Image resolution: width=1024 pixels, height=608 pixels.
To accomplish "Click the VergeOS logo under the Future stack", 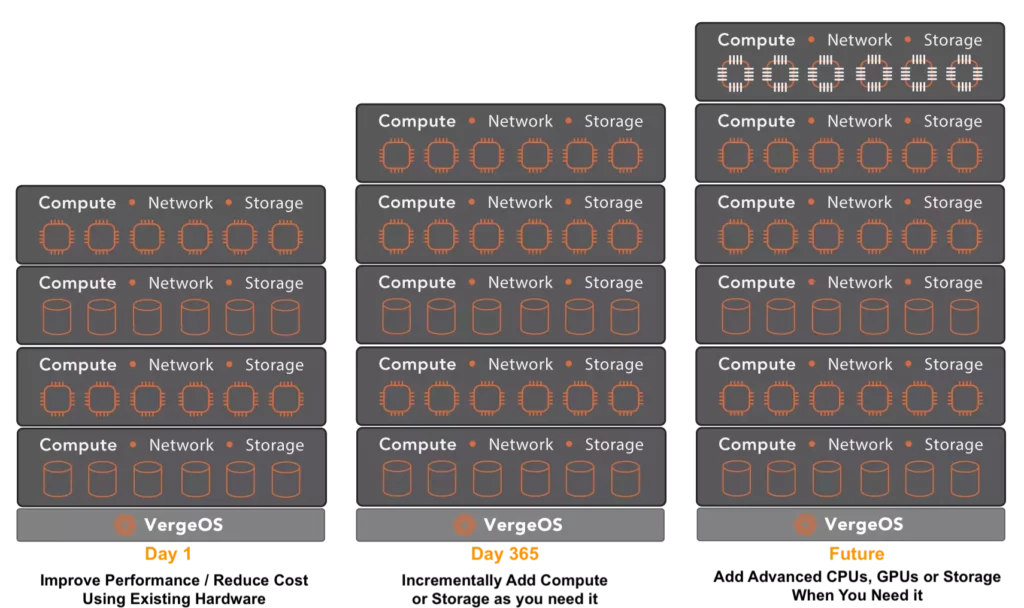I will tap(805, 524).
